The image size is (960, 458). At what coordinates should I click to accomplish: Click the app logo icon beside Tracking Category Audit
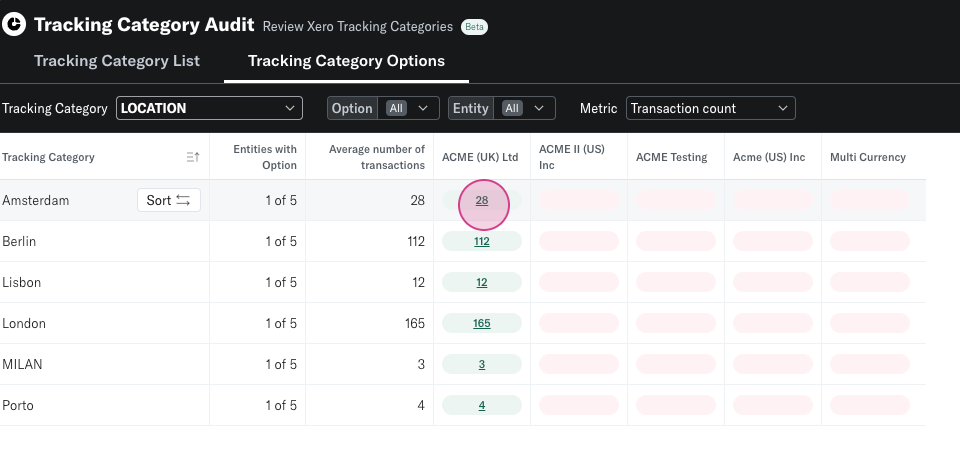pos(15,25)
